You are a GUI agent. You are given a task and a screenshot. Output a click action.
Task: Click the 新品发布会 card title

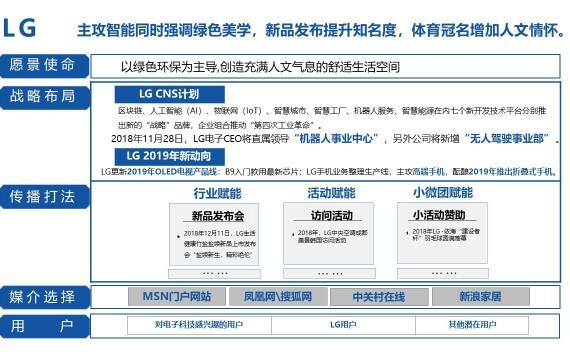coord(218,216)
